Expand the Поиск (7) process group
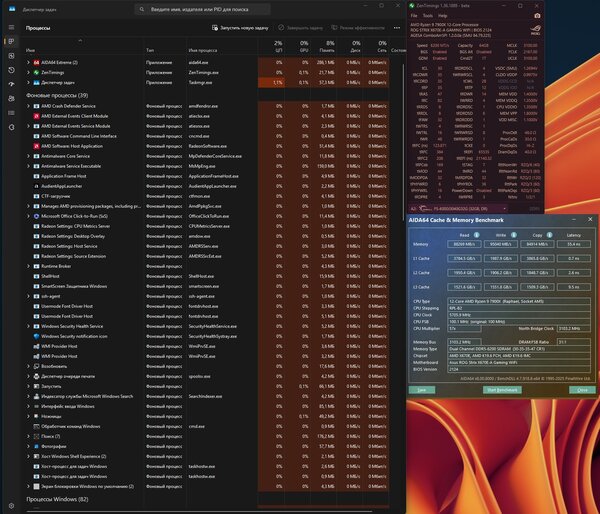 pos(28,436)
